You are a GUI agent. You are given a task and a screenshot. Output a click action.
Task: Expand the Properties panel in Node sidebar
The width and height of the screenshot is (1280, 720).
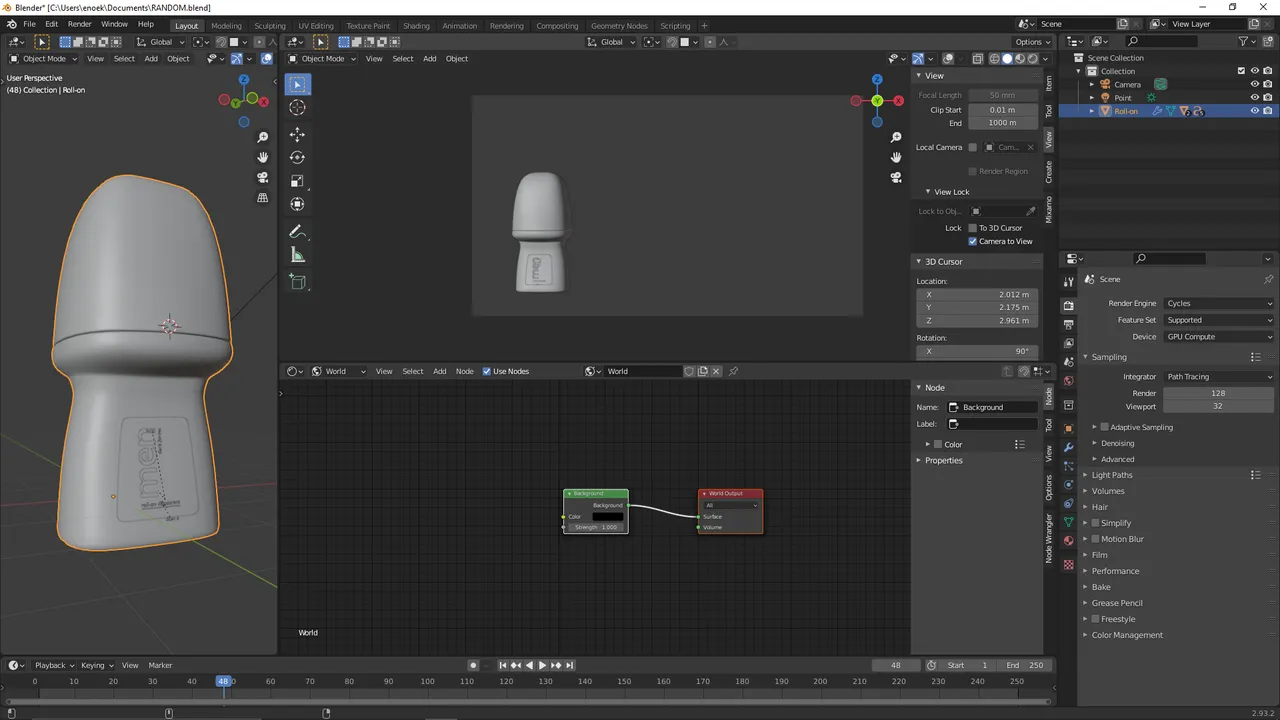[943, 460]
